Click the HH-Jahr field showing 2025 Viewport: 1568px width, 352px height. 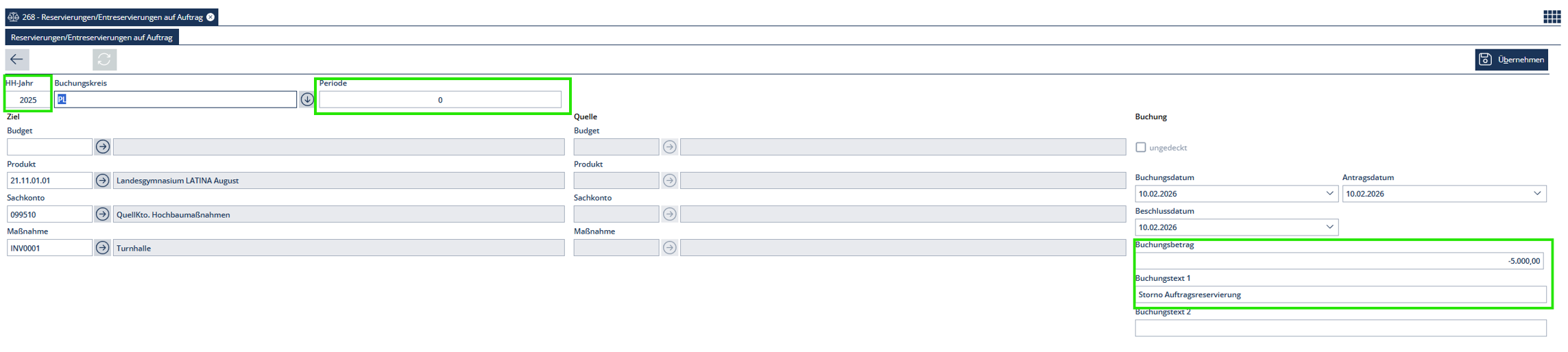click(28, 100)
